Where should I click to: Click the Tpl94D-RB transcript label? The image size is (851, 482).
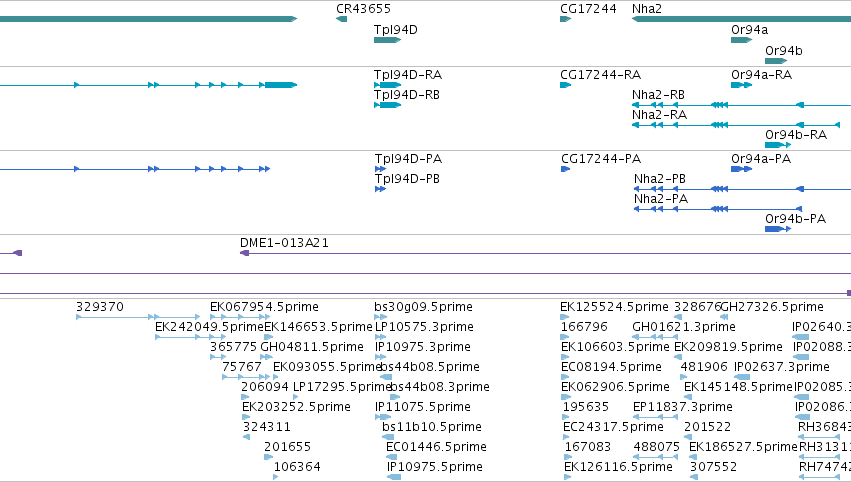click(x=407, y=95)
